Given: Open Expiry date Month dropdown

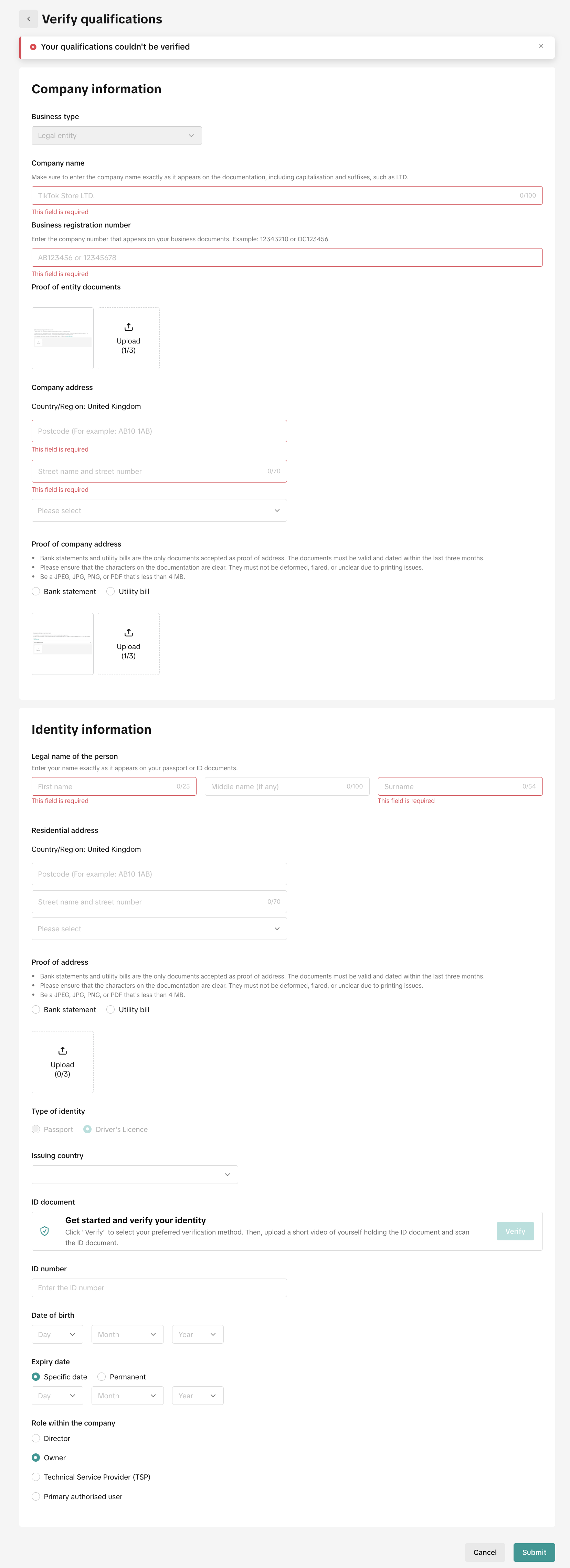Looking at the screenshot, I should (x=127, y=1396).
